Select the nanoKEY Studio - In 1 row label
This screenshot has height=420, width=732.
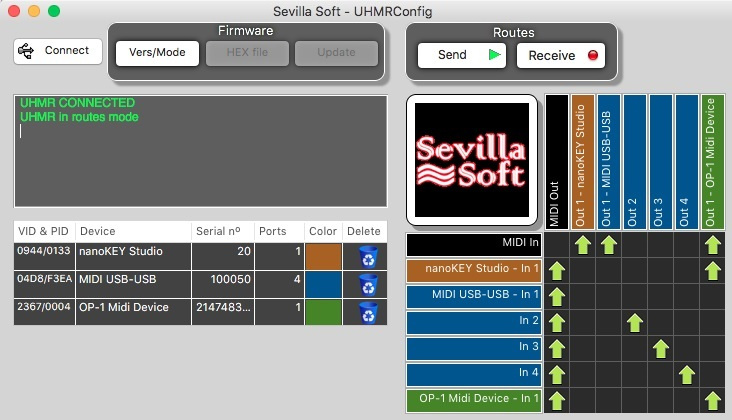coord(474,271)
